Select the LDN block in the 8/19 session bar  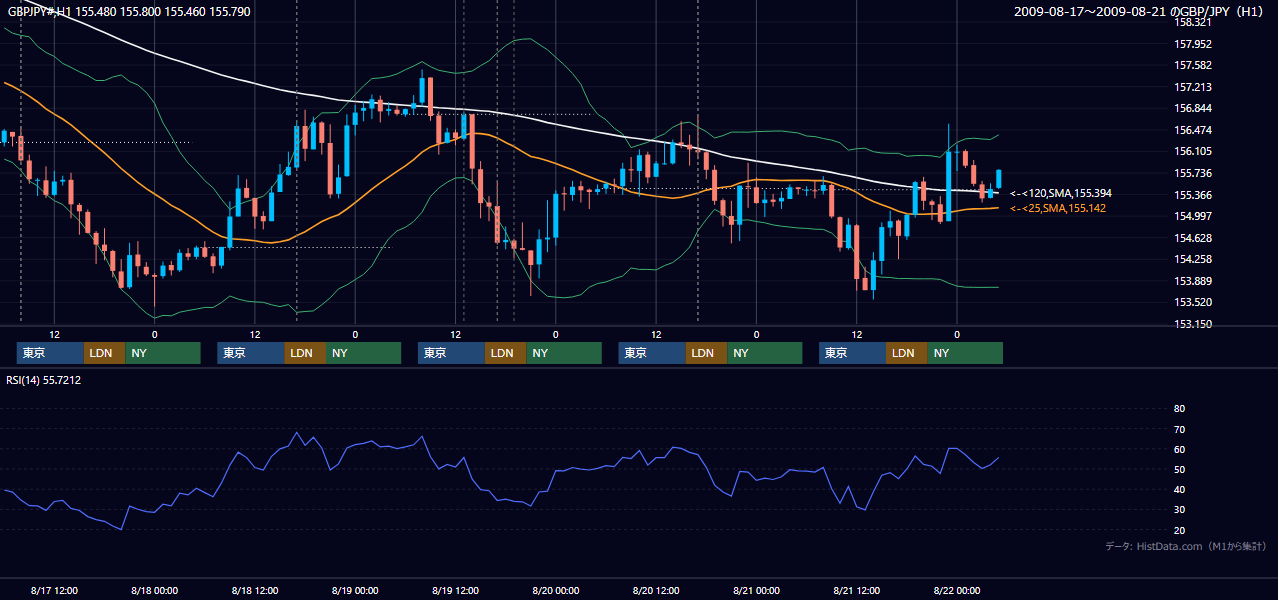coord(506,353)
